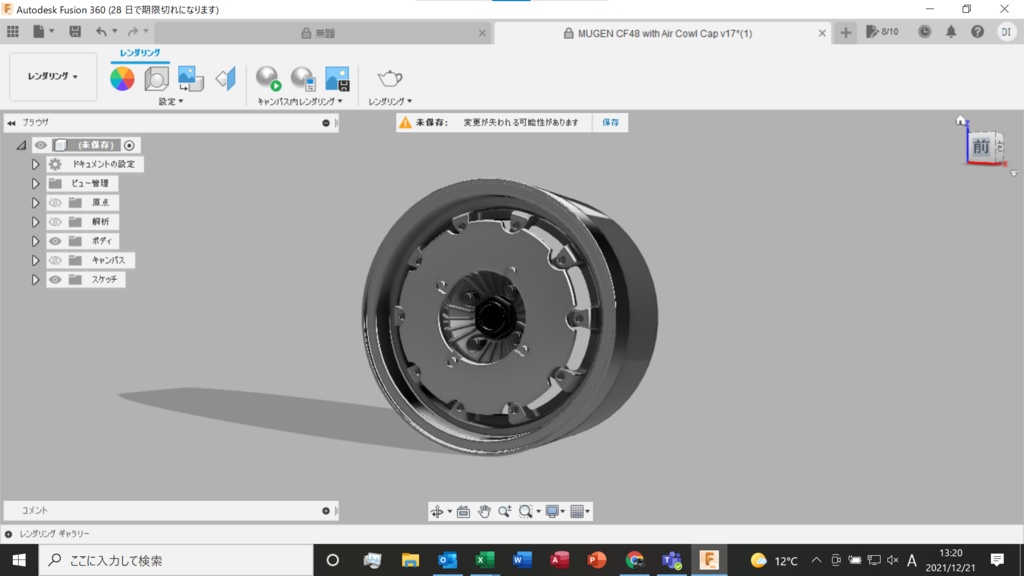Open user profile DI avatar
This screenshot has height=576, width=1024.
1006,31
